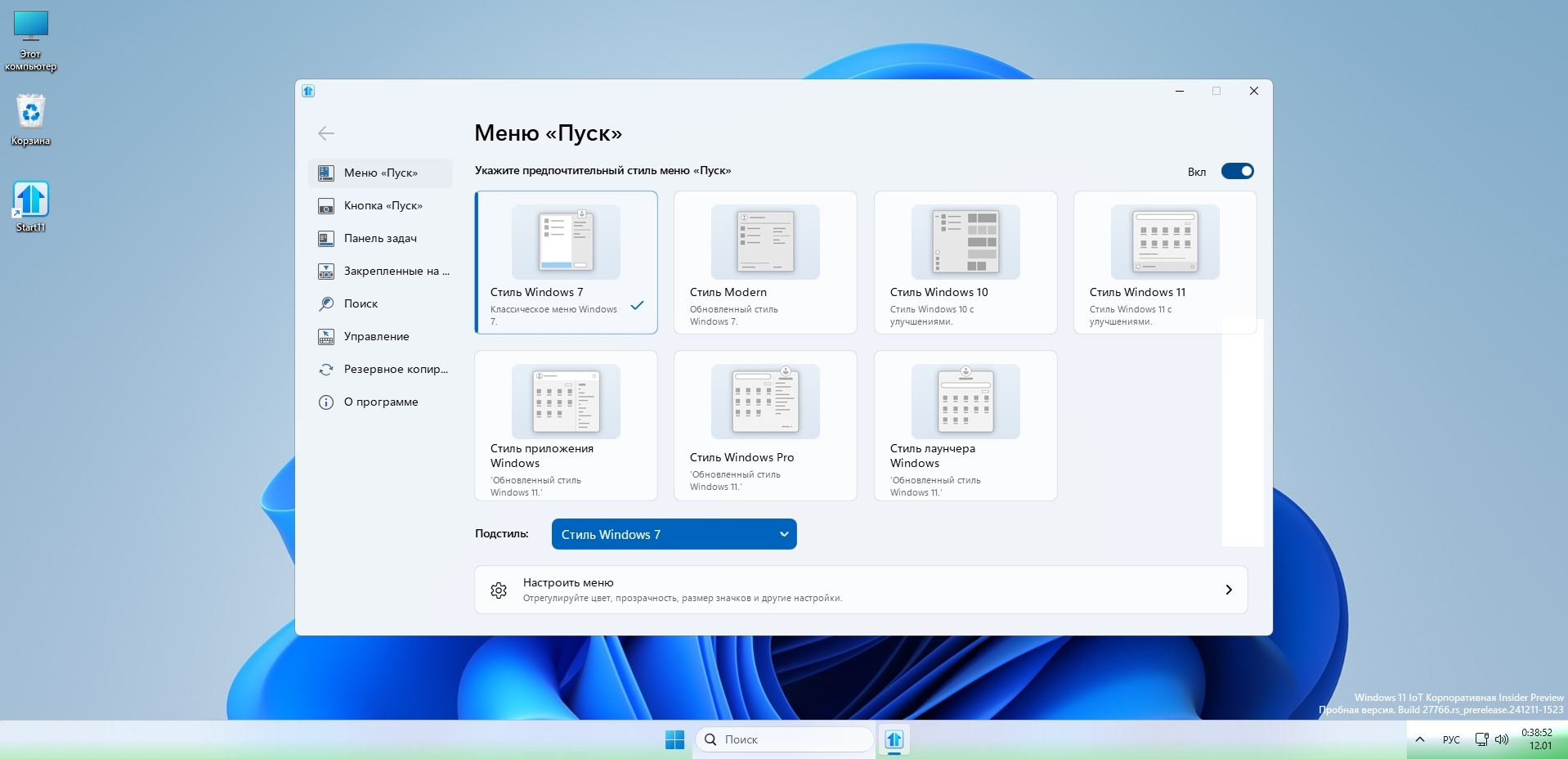1568x759 pixels.
Task: Open the Подстиль dropdown showing Стиль Windows 7
Action: (674, 534)
